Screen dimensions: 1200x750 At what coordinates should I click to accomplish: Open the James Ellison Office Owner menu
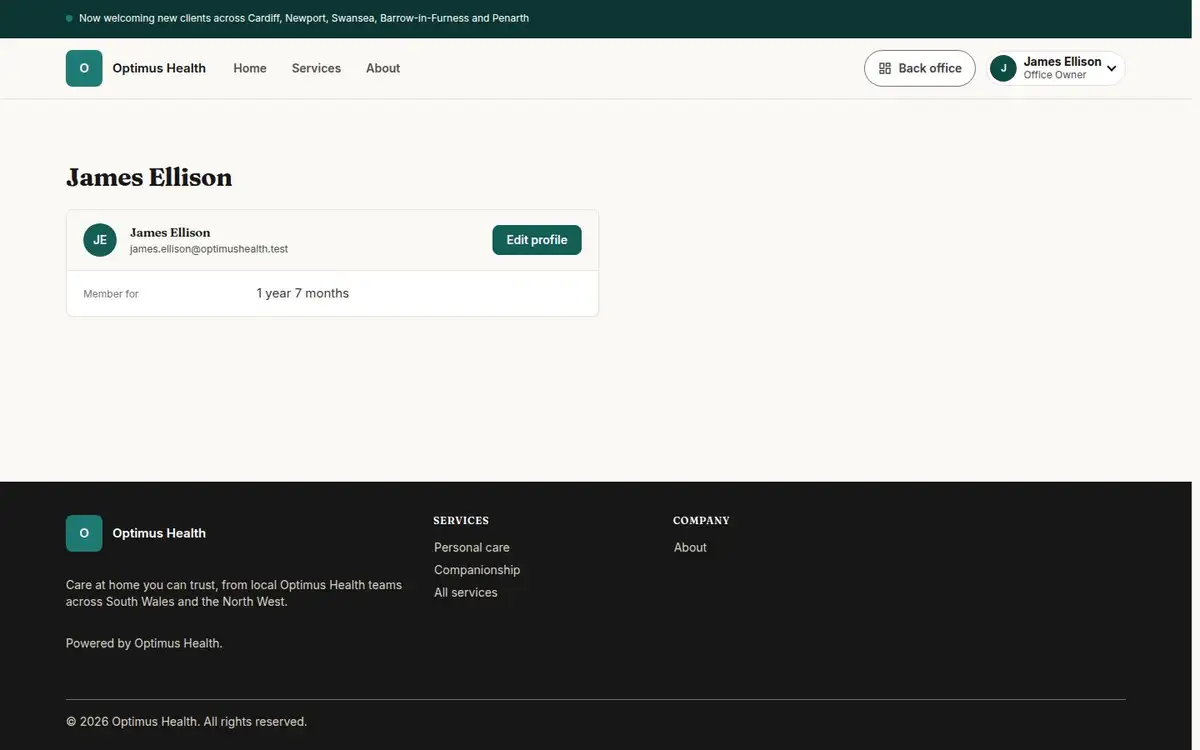(x=1055, y=68)
